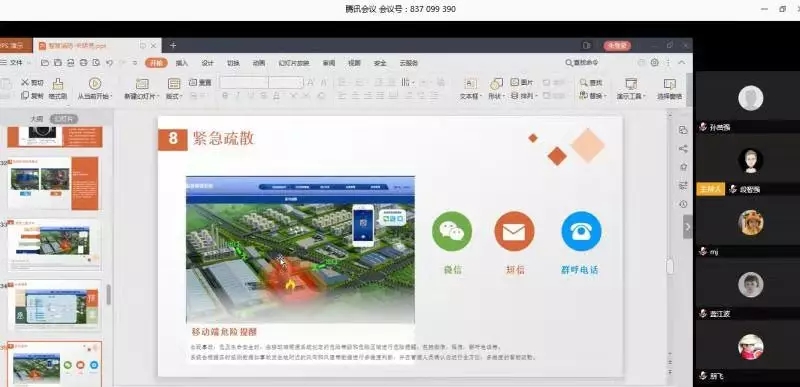Click the Reset (重置) button
The image size is (800, 387).
click(x=200, y=82)
